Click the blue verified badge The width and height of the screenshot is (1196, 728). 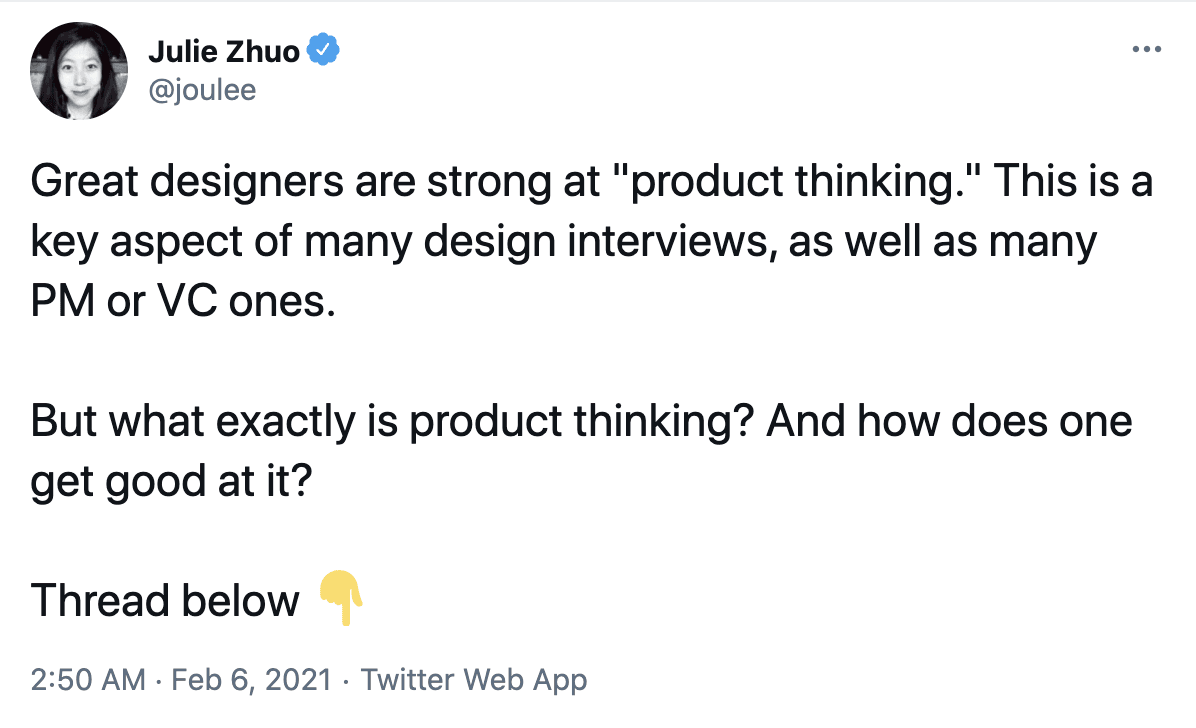point(323,50)
